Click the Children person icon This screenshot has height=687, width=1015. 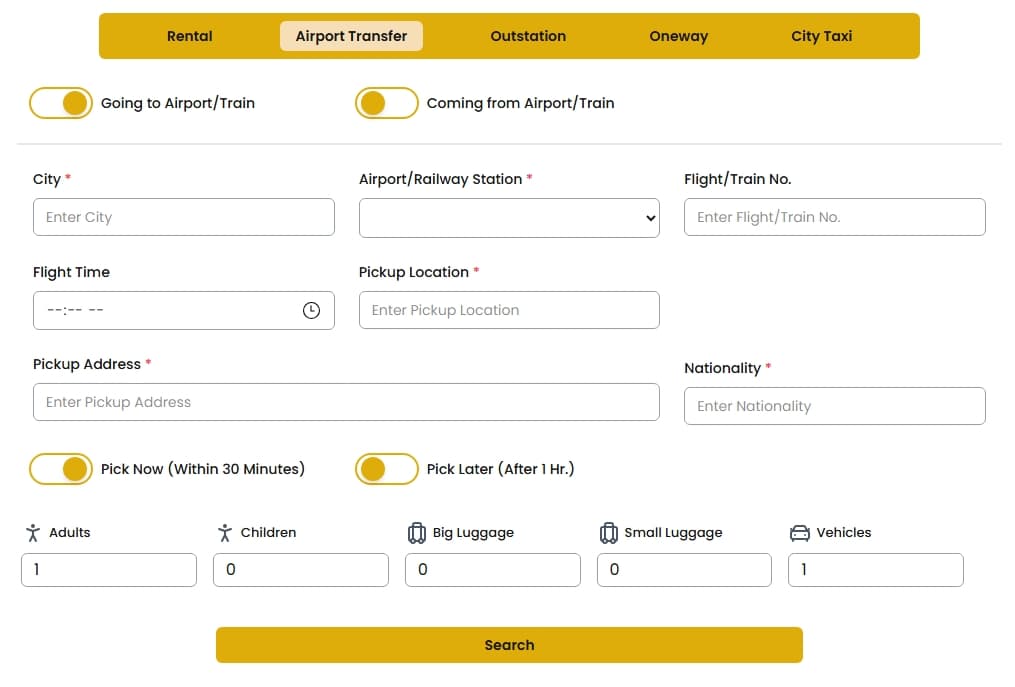[224, 532]
